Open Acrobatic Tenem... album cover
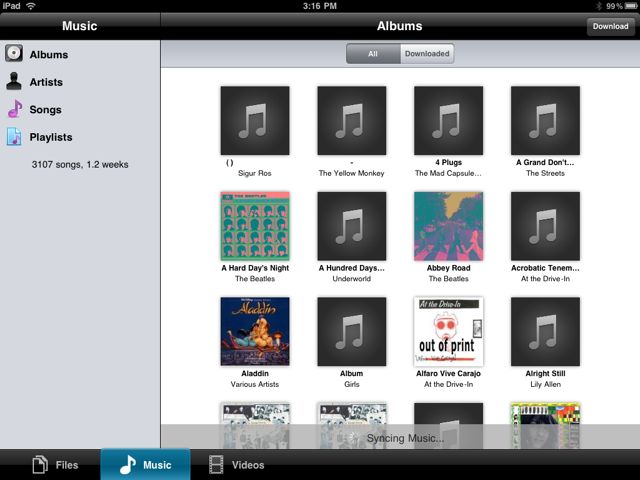The height and width of the screenshot is (480, 640). 545,226
